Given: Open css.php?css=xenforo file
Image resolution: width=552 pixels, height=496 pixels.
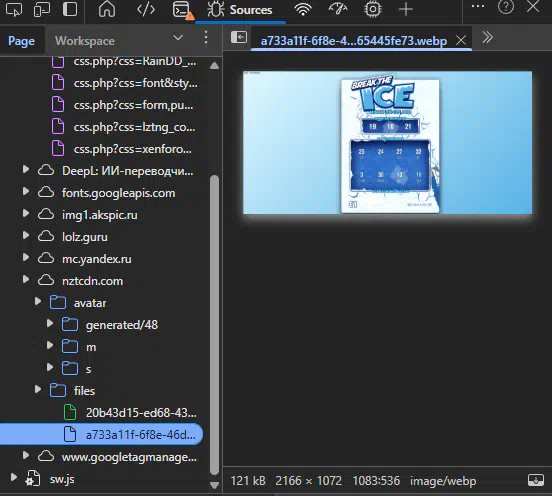Looking at the screenshot, I should pyautogui.click(x=133, y=149).
